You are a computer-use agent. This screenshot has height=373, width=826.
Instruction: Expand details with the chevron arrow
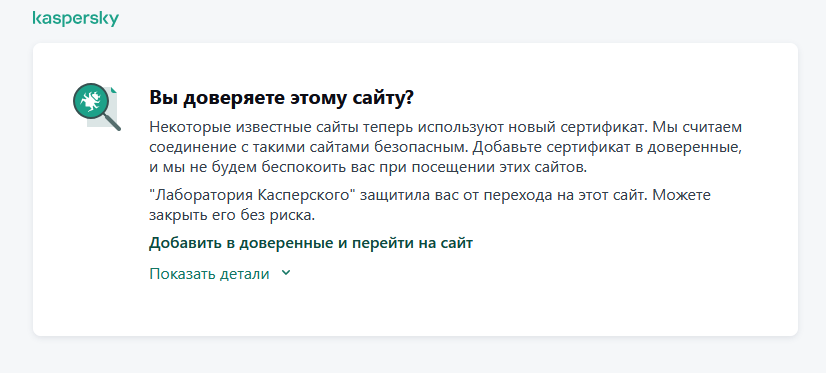(286, 273)
